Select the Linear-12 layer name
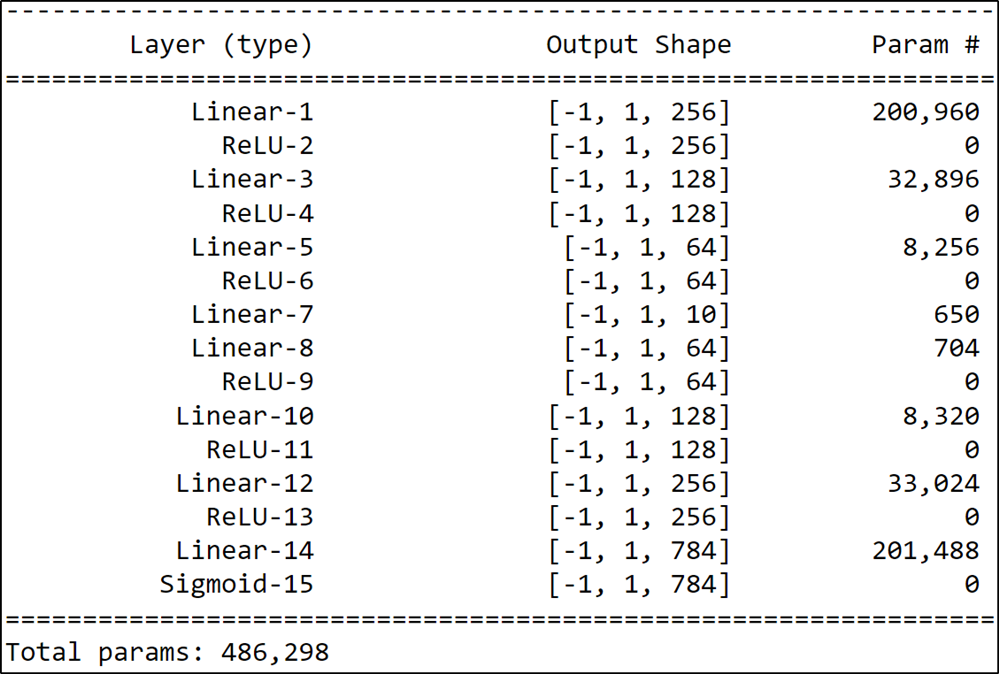999x674 pixels. click(245, 484)
